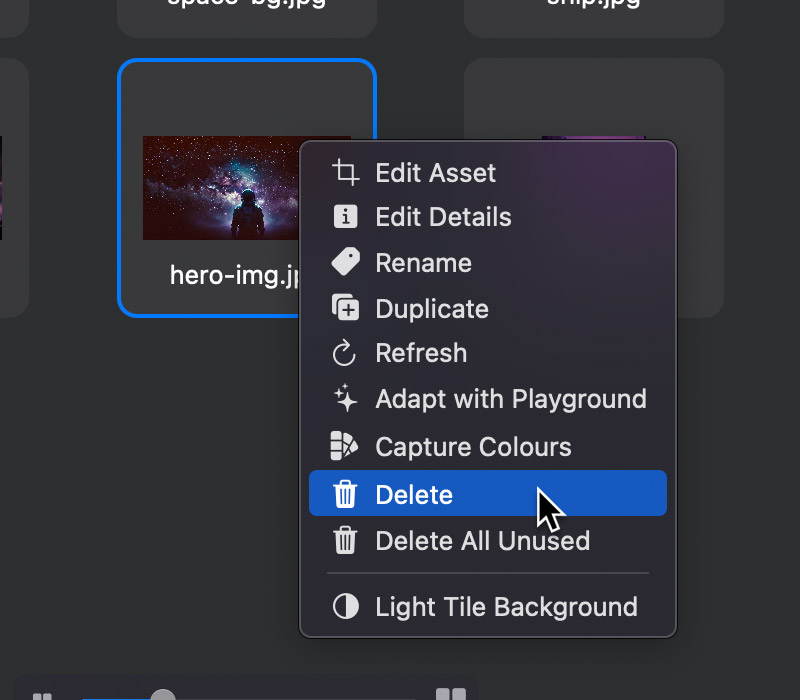Click the trash icon for Delete All Unused

tap(345, 541)
